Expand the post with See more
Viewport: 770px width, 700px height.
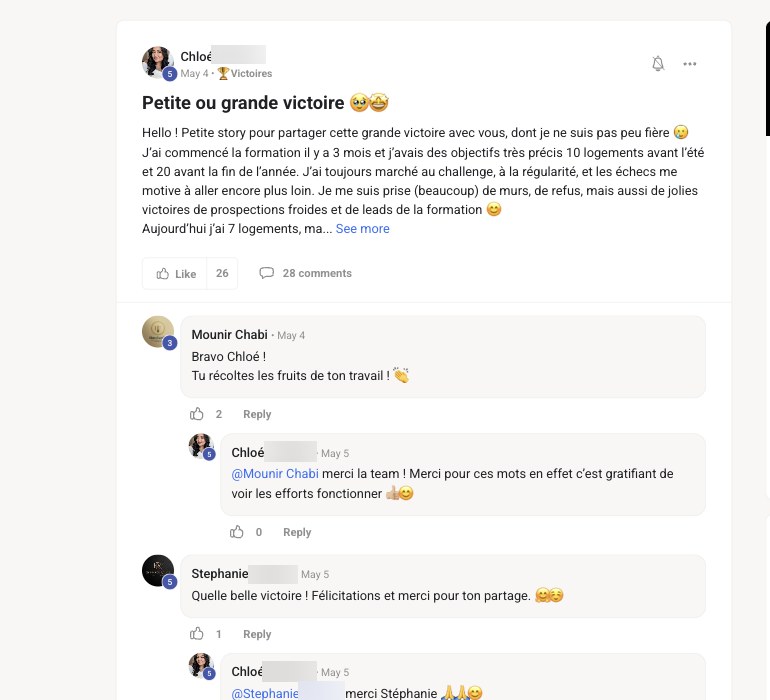362,229
